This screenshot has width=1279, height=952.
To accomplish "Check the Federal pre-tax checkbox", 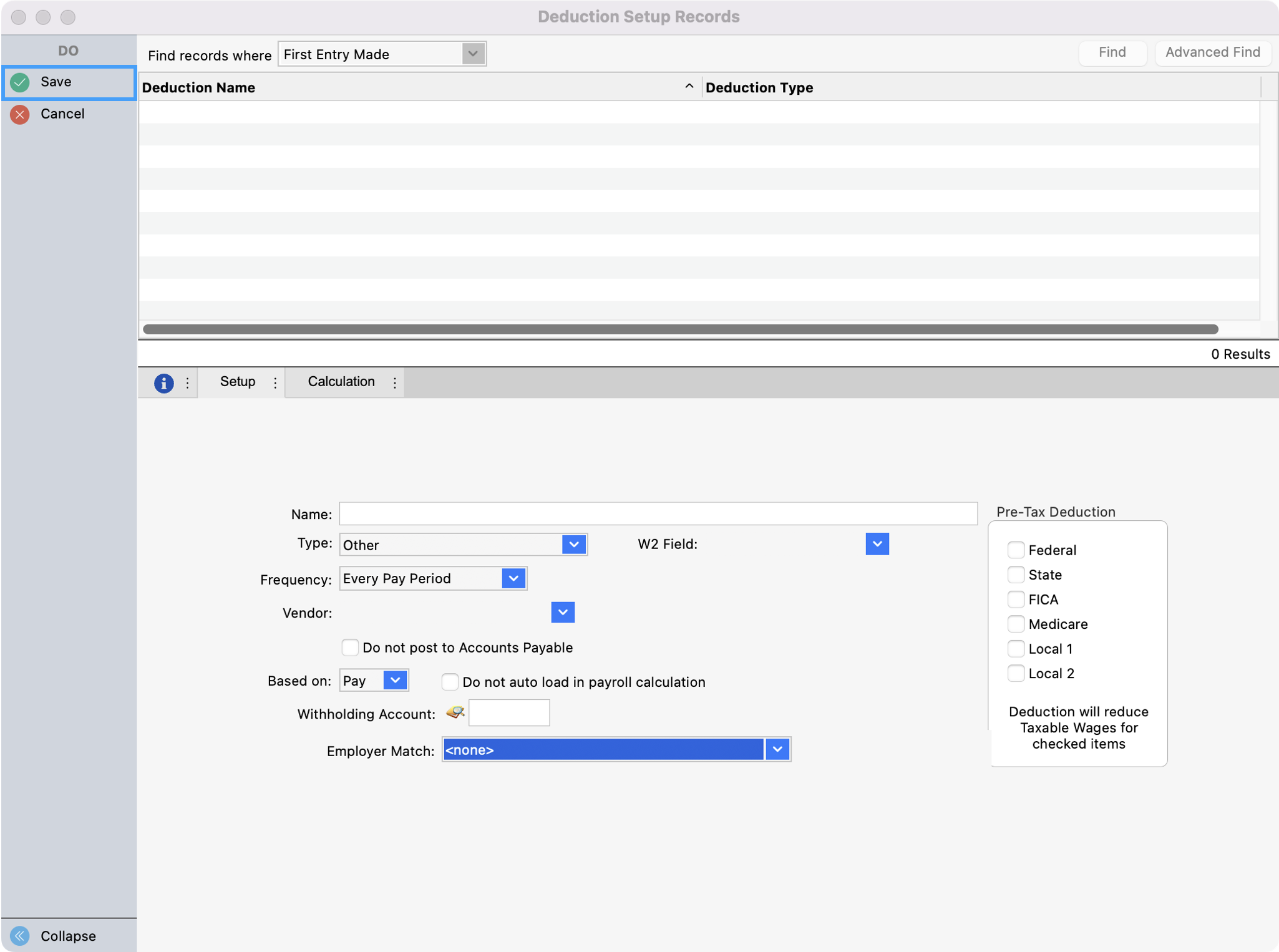I will point(1016,550).
